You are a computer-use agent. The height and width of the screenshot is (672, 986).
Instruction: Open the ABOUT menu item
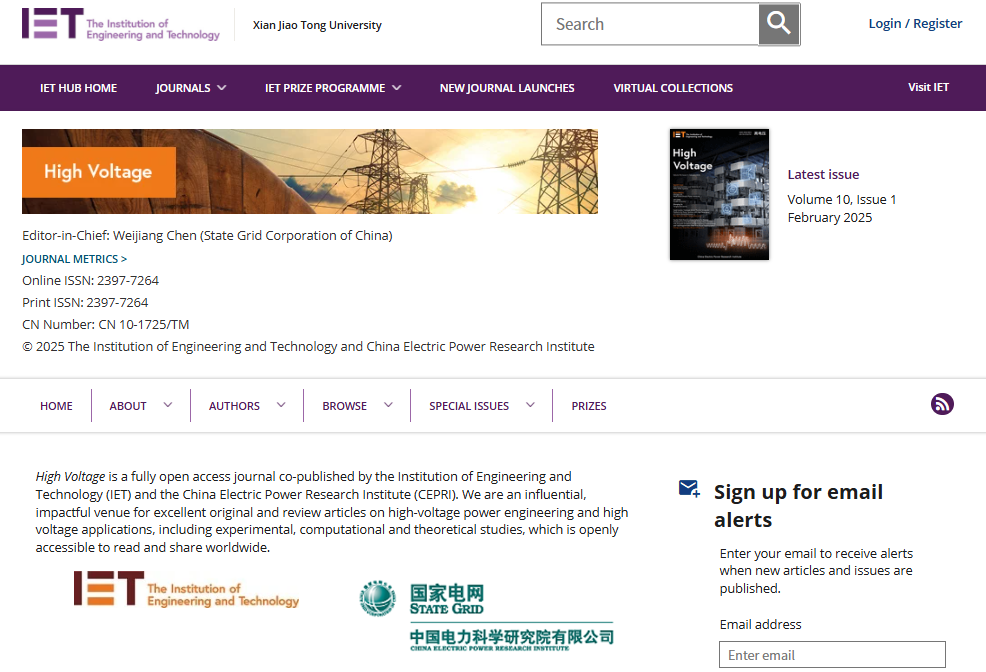[128, 406]
